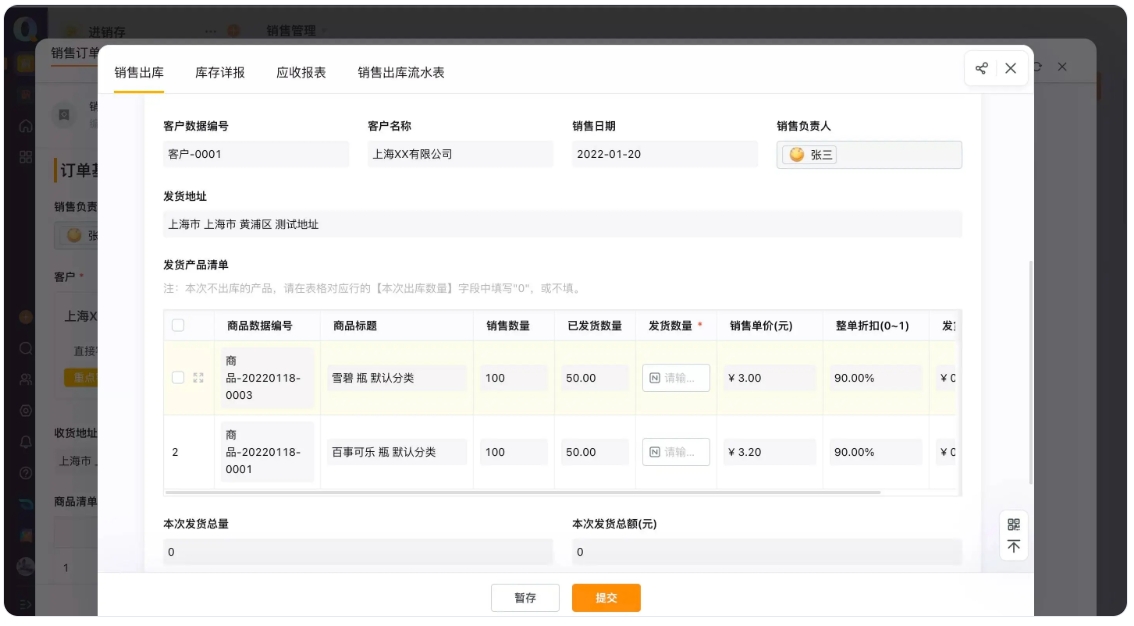Click the back-to-top arrow icon

(x=1012, y=543)
